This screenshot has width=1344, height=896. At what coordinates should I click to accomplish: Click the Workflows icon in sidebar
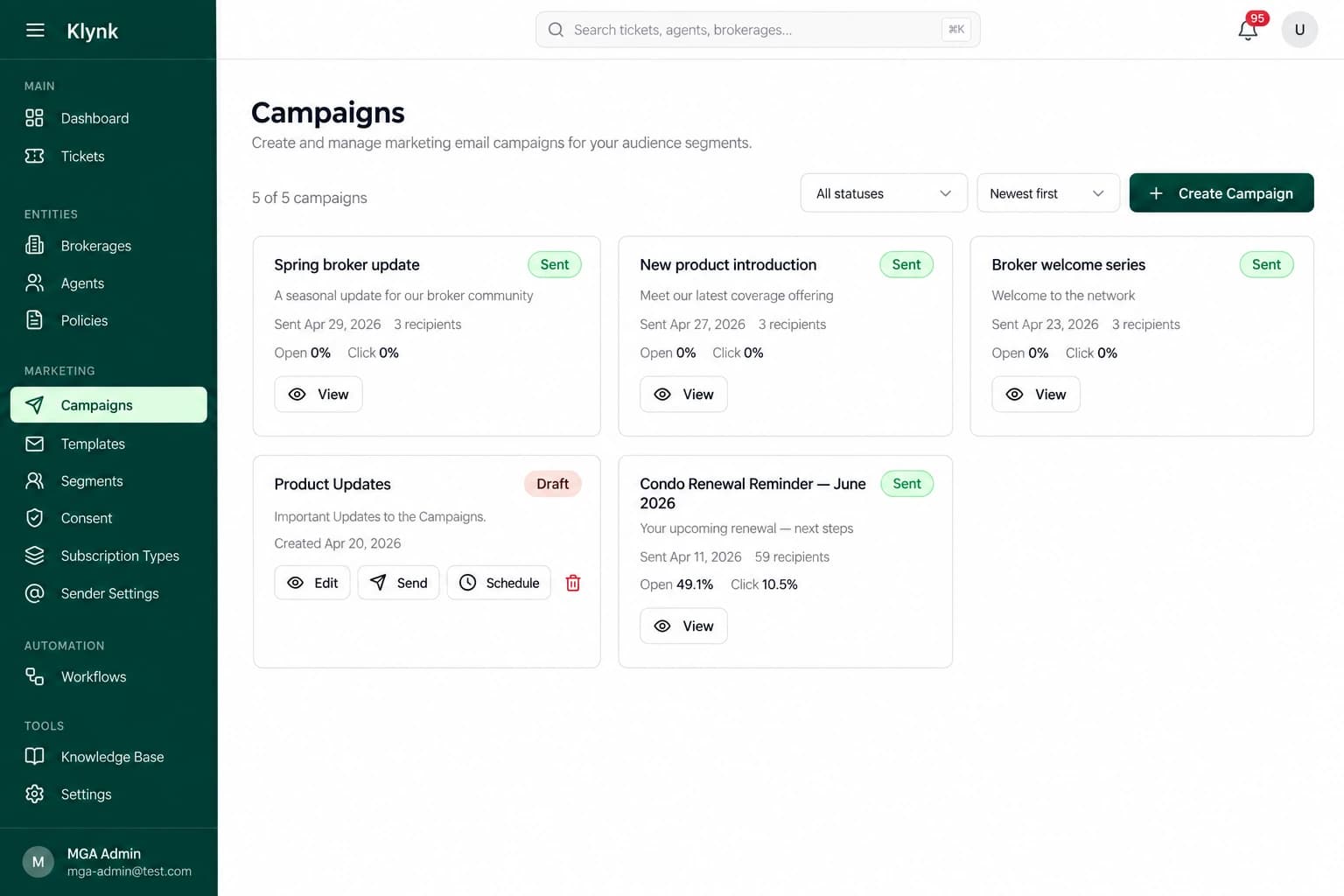click(34, 676)
